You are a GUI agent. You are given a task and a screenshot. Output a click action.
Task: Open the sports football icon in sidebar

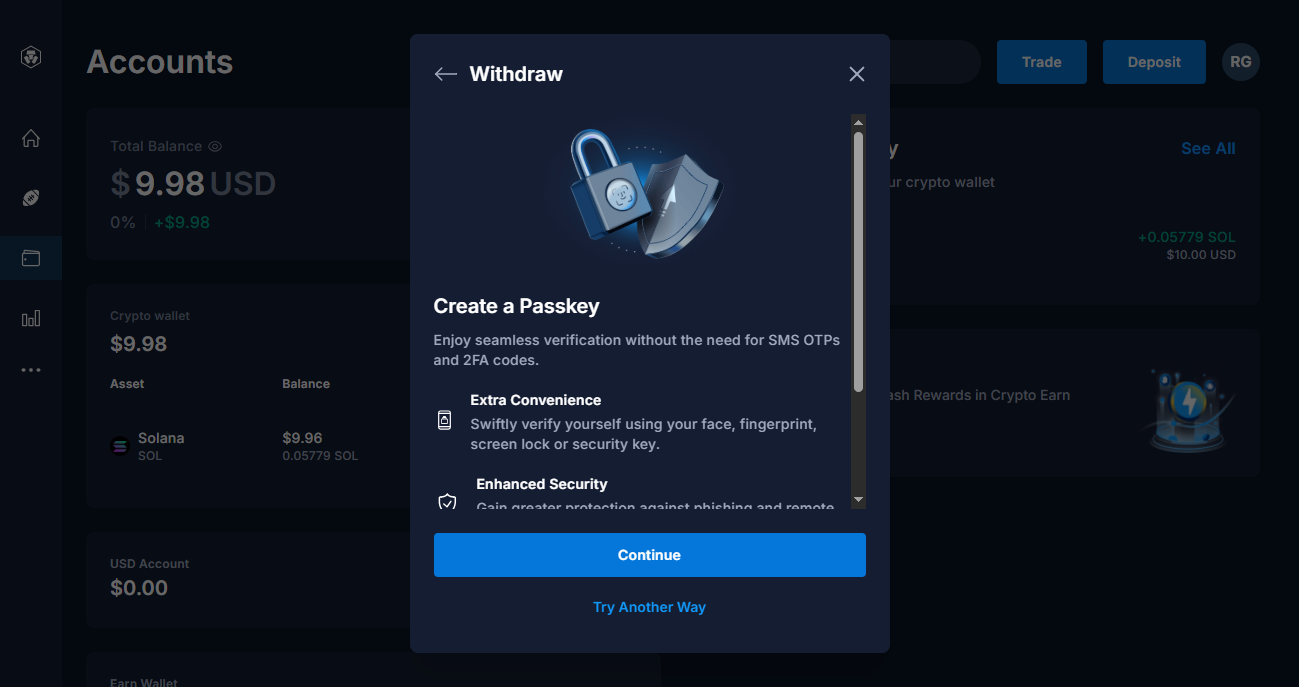(31, 198)
